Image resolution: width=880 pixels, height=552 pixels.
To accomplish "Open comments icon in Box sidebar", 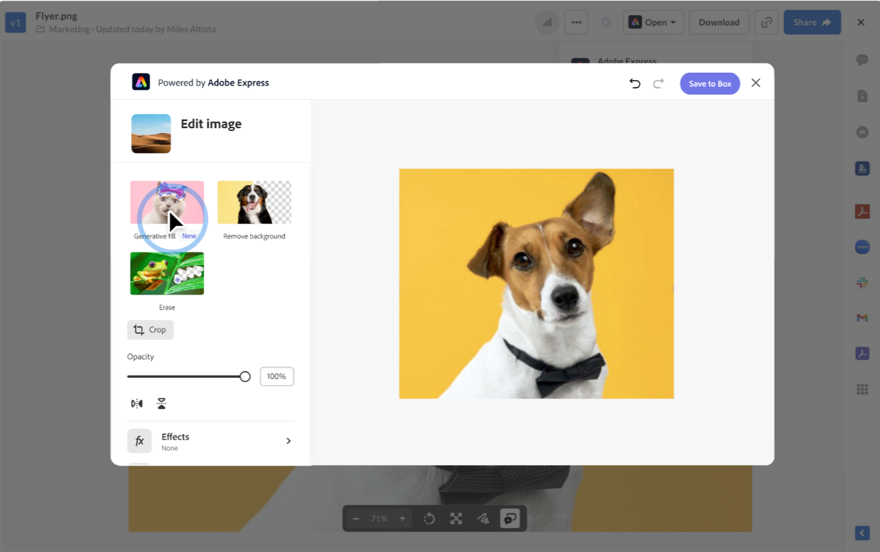I will (x=863, y=60).
